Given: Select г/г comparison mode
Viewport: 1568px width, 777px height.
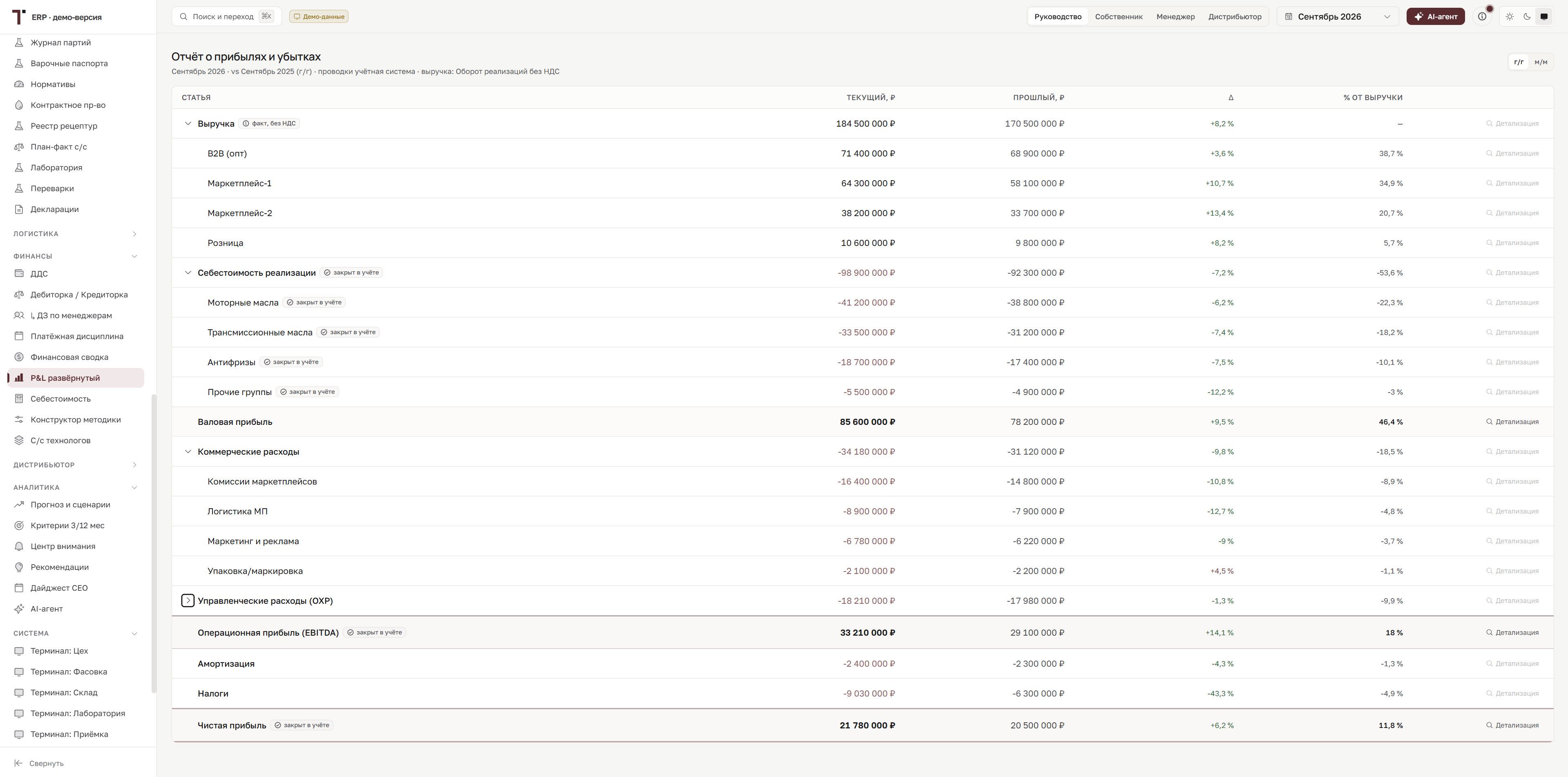Looking at the screenshot, I should 1519,62.
